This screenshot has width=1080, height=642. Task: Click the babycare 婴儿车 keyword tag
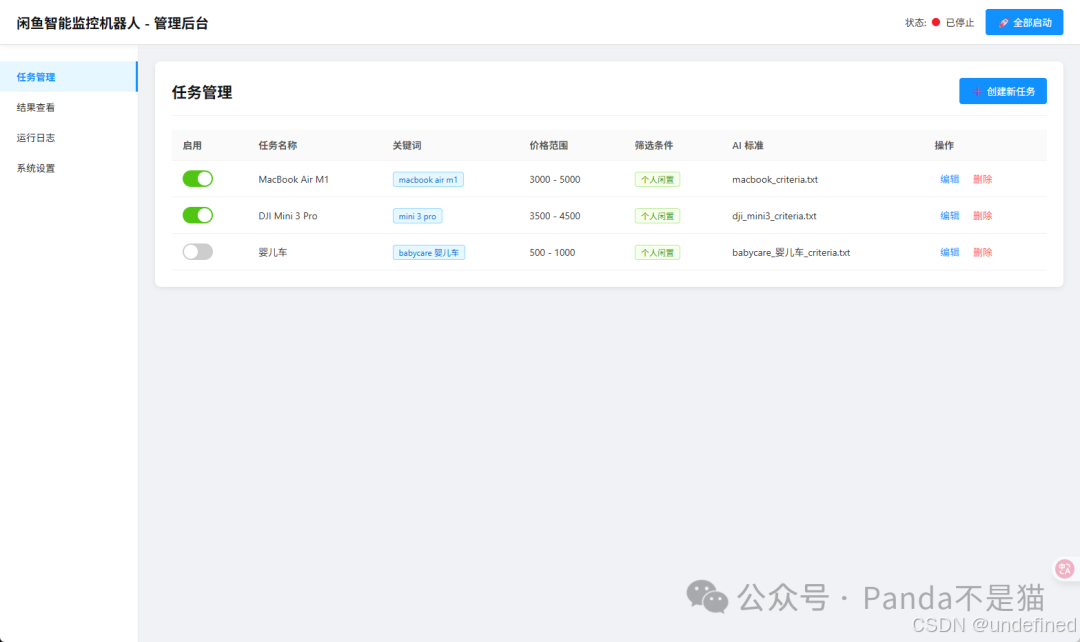pyautogui.click(x=428, y=253)
